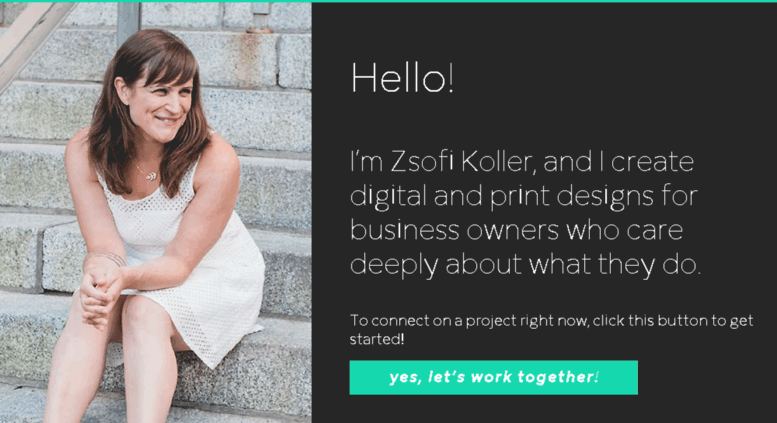
Task: Click the "deeply about what they do." line
Action: tap(525, 265)
